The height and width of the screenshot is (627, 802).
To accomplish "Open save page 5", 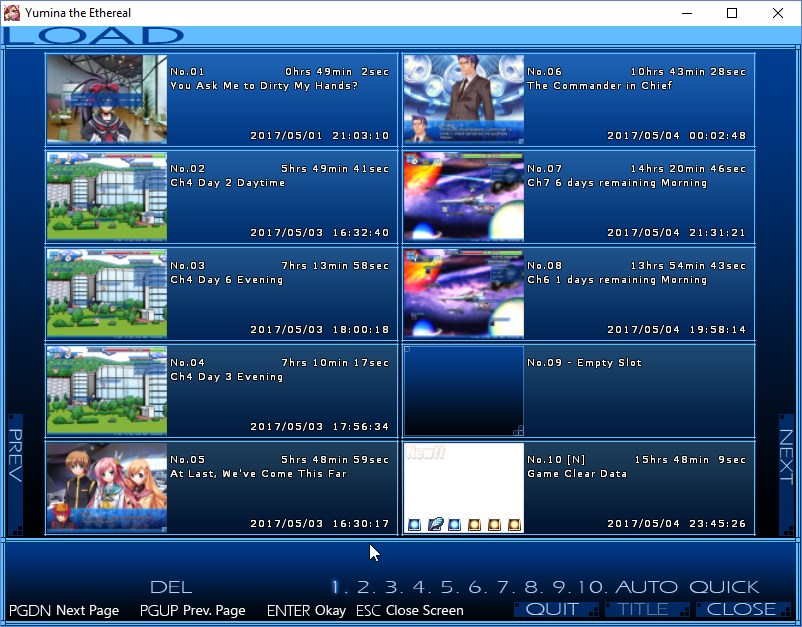I will click(x=449, y=587).
